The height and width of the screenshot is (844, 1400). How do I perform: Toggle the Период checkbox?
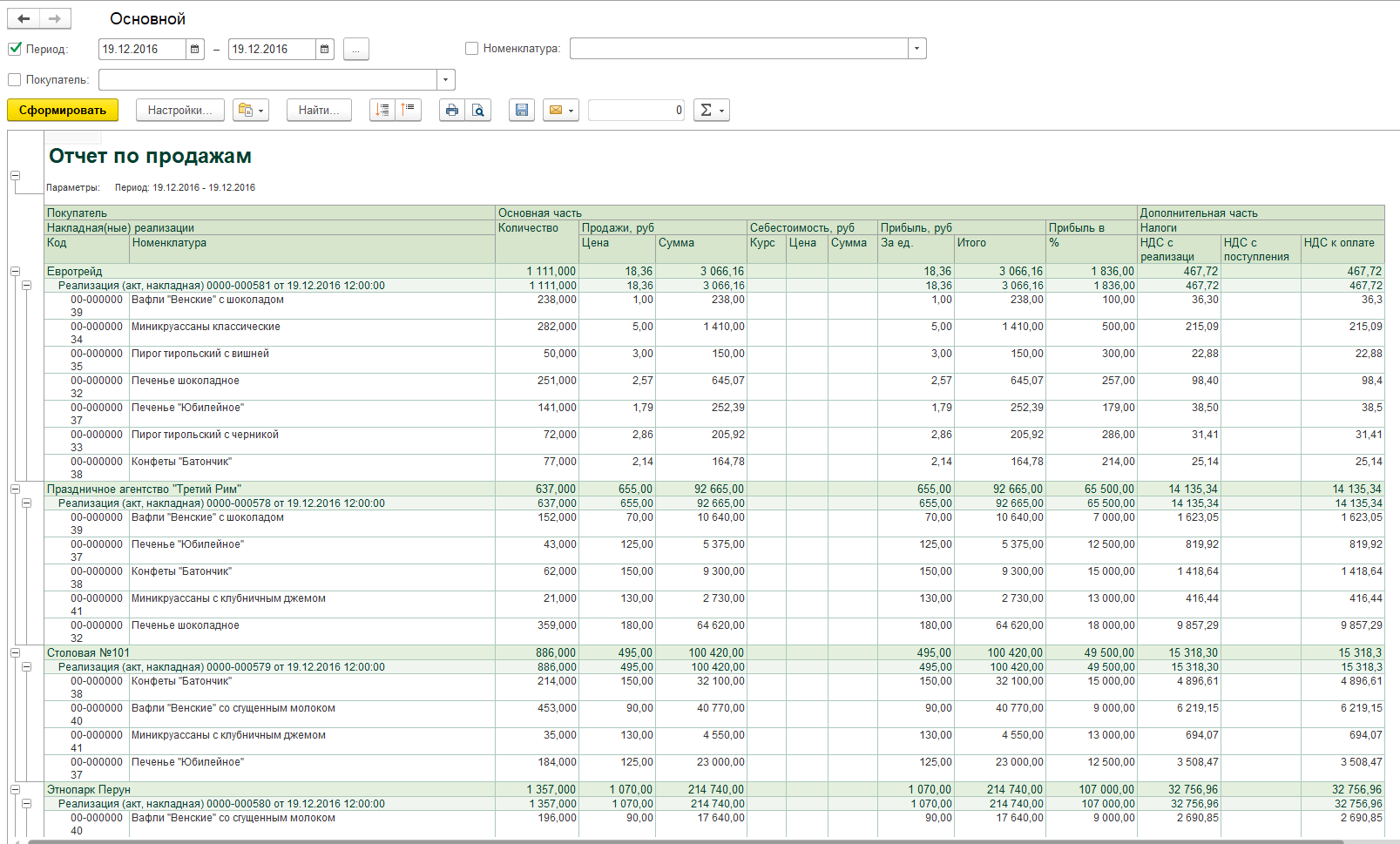click(x=15, y=49)
